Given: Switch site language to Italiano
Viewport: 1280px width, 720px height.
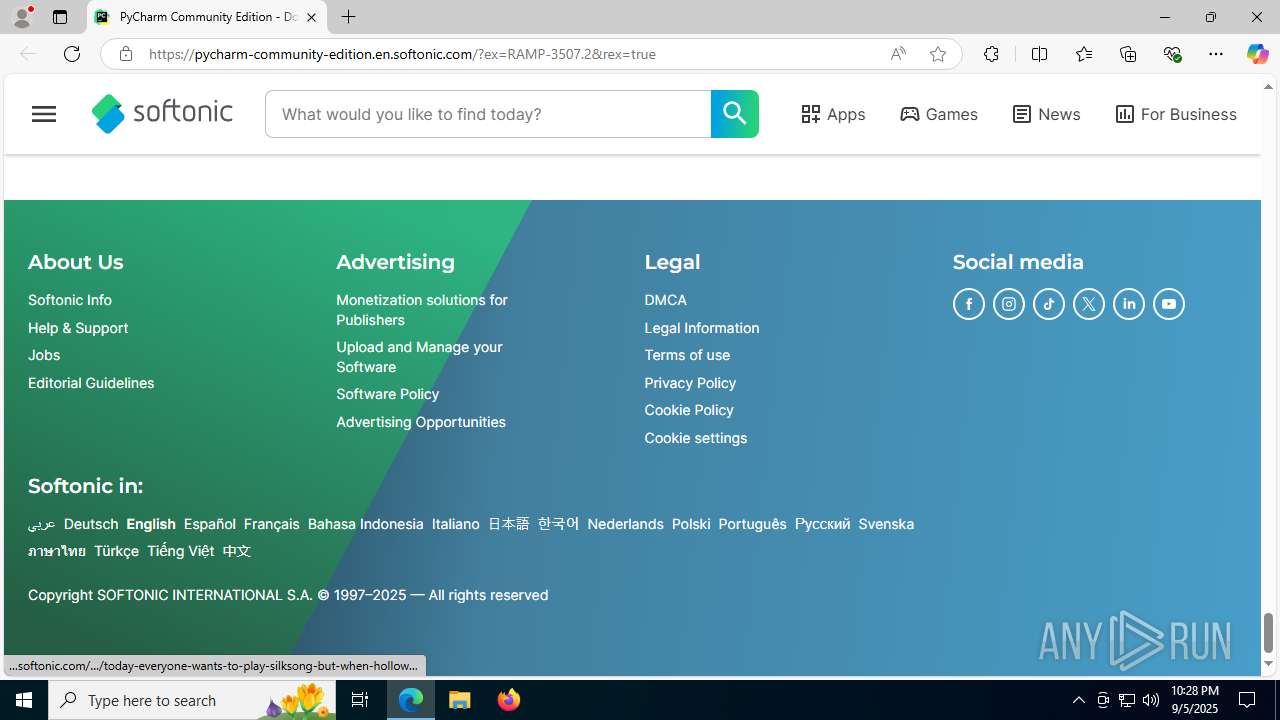Looking at the screenshot, I should coord(456,524).
